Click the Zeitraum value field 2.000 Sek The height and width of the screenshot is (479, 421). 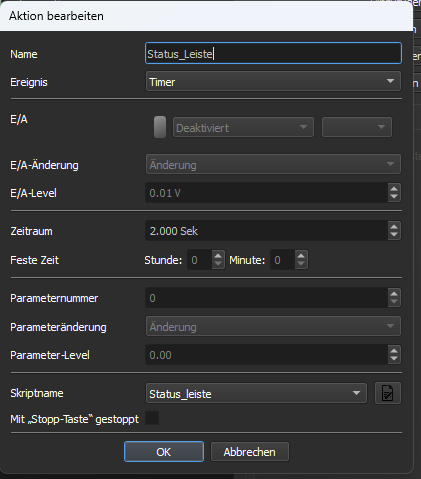point(267,231)
